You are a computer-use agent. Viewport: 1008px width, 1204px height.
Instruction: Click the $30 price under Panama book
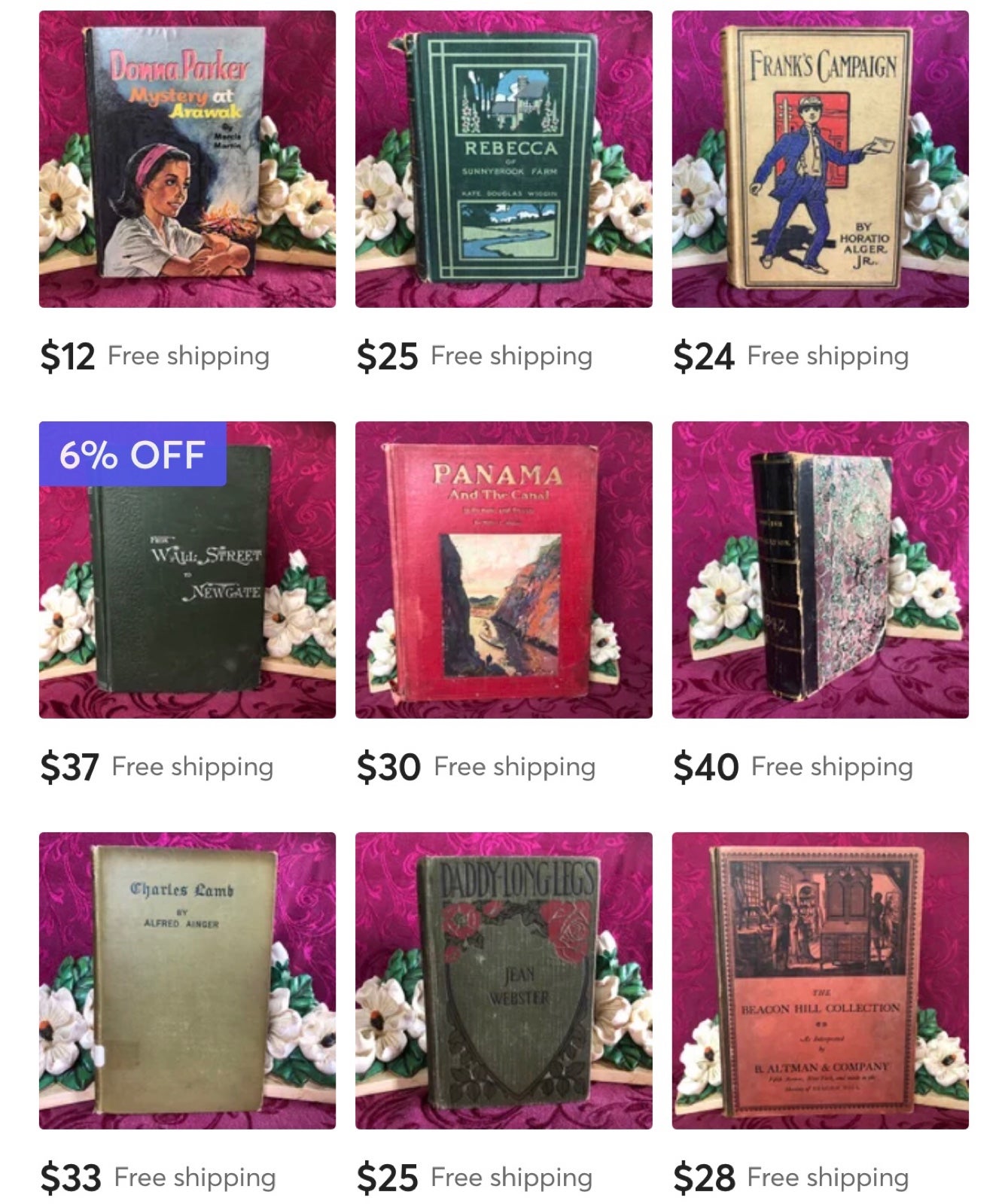(x=388, y=767)
